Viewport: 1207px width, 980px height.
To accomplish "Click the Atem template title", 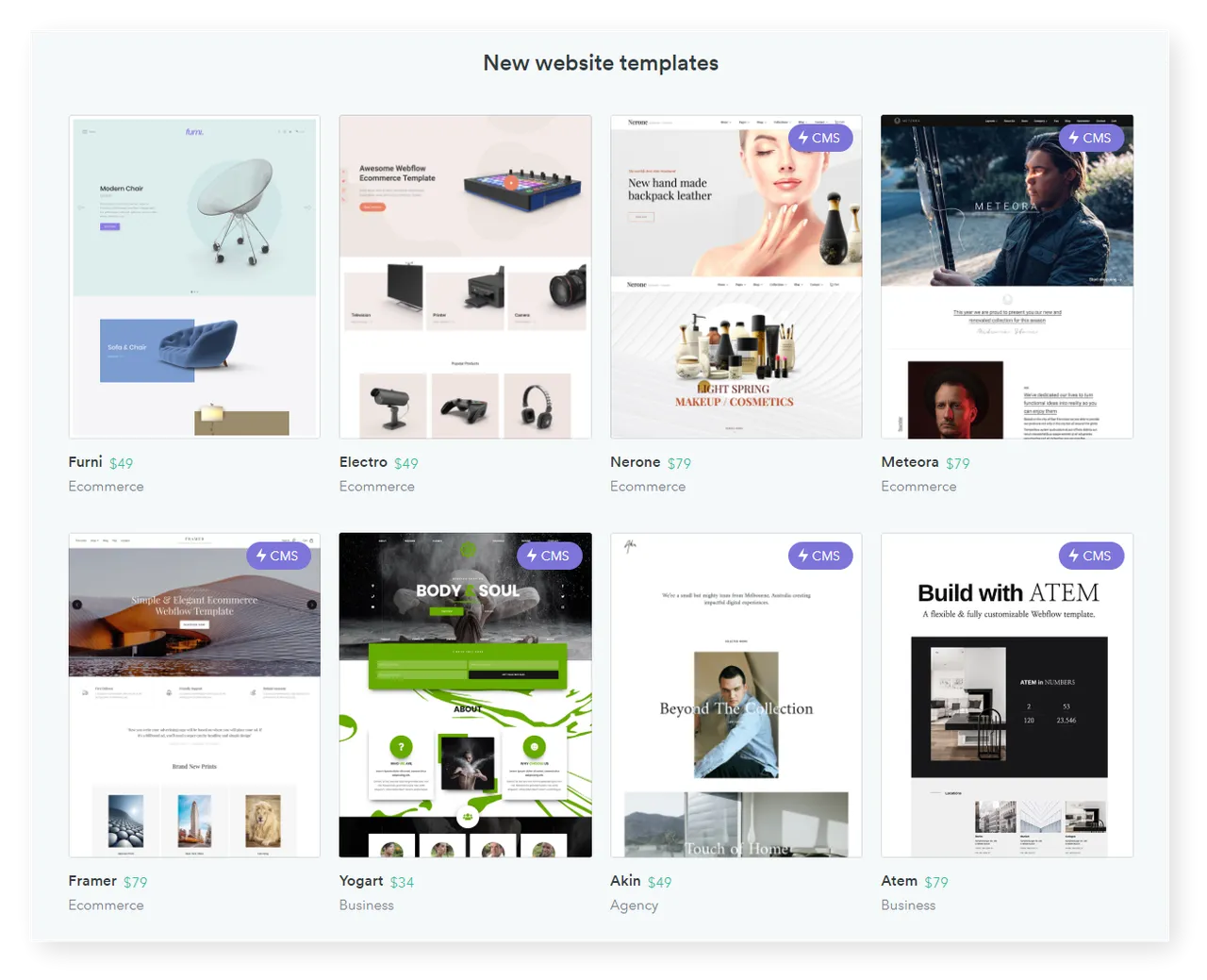I will pos(899,881).
